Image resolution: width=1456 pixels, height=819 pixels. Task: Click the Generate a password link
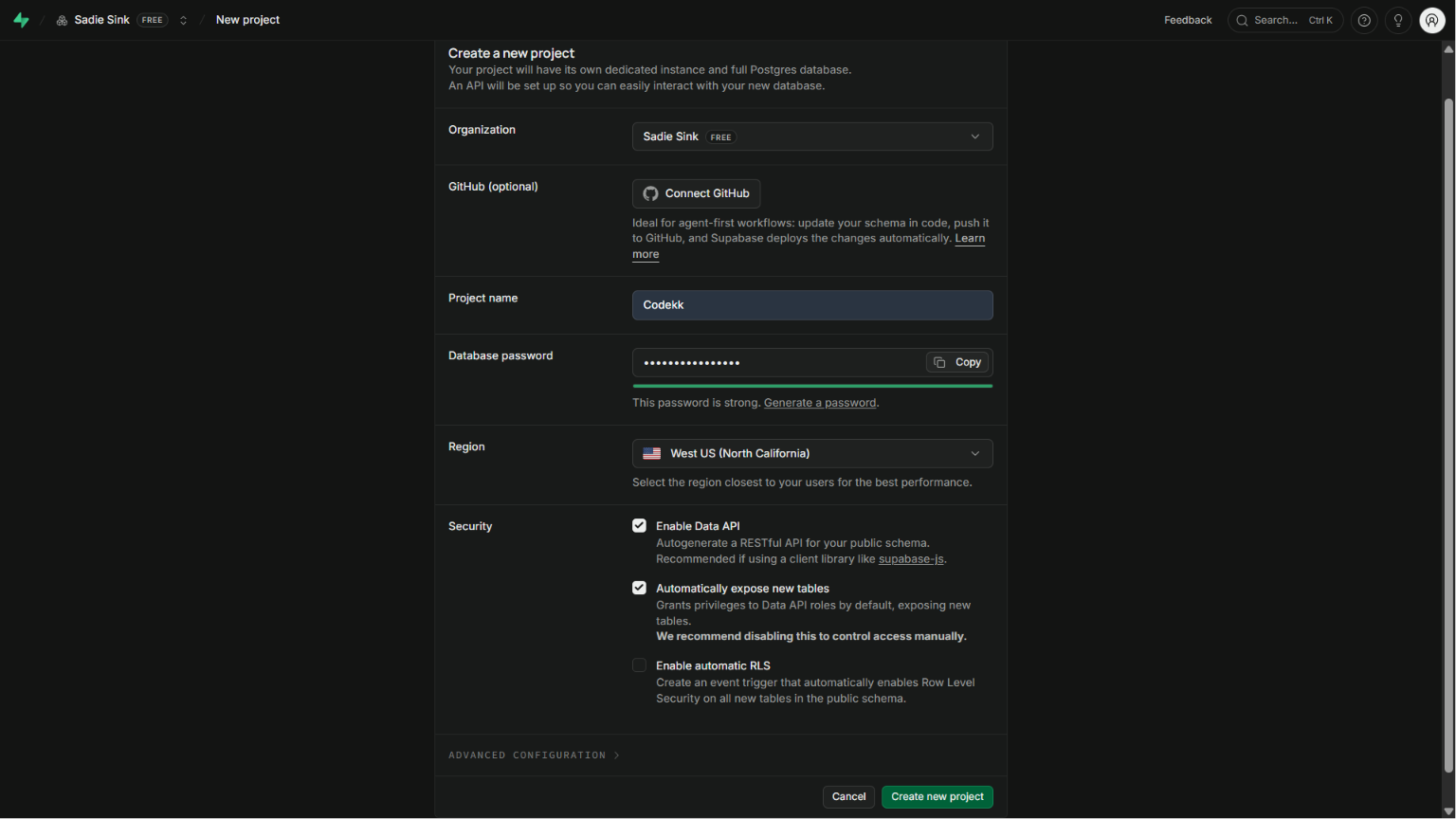(820, 403)
